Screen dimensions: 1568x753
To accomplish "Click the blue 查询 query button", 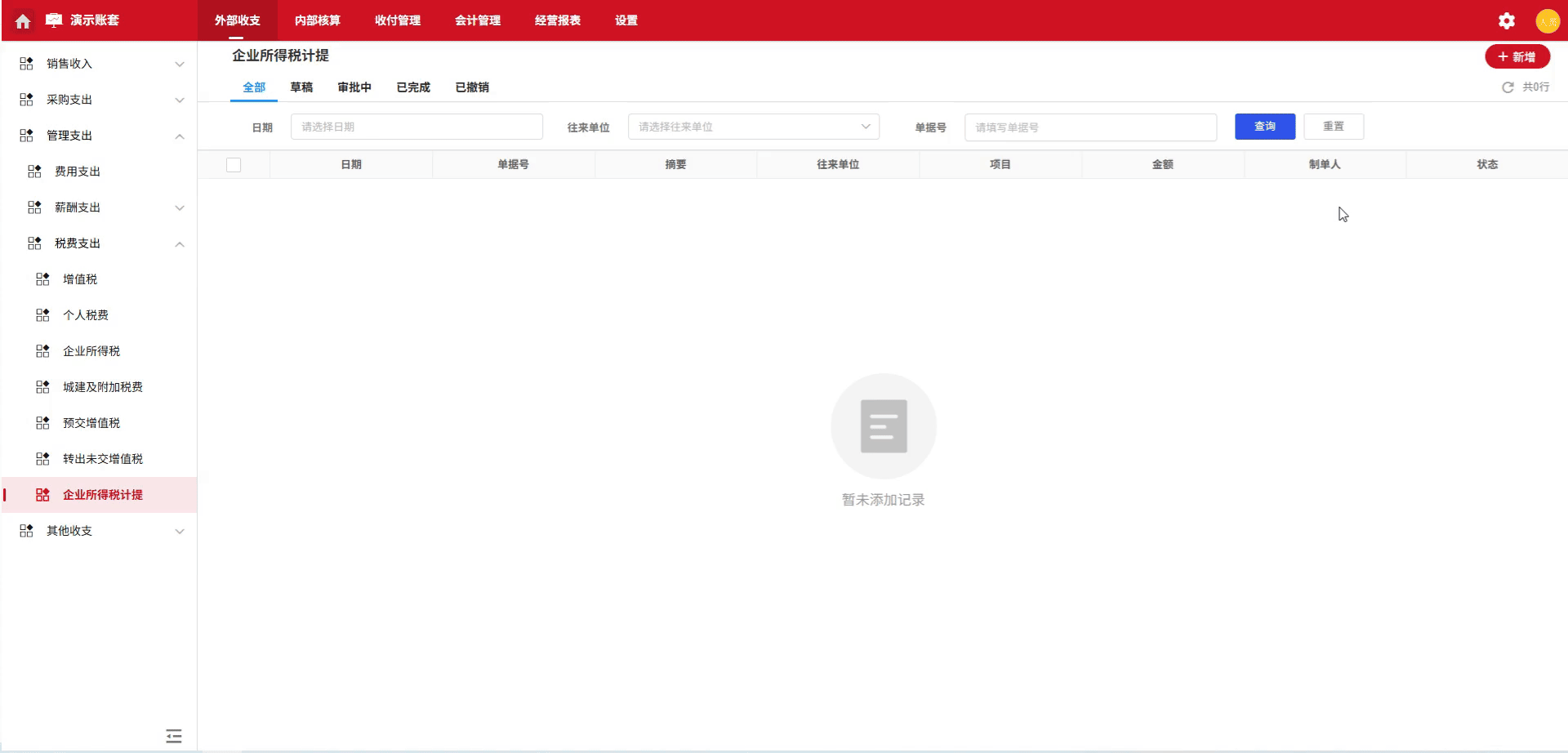I will pyautogui.click(x=1265, y=127).
